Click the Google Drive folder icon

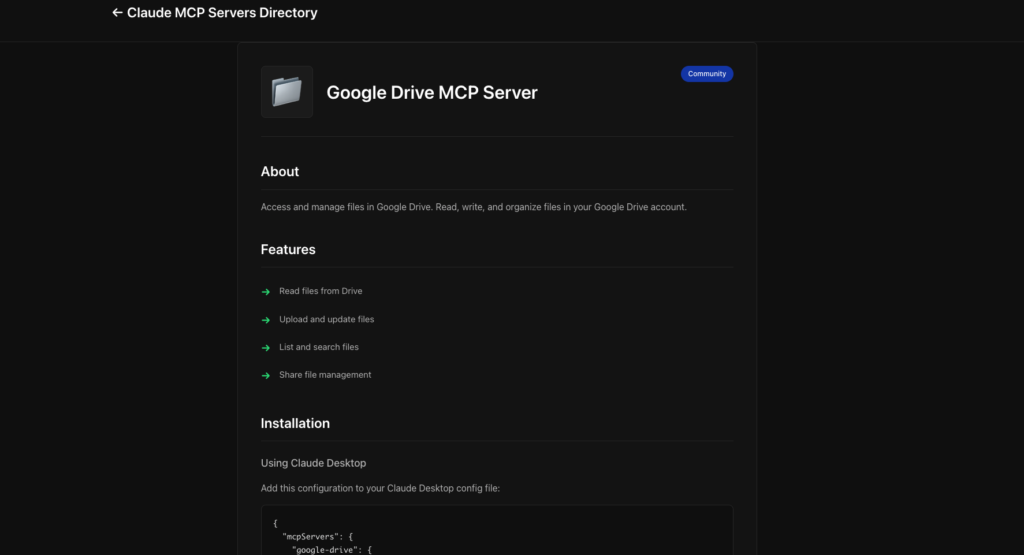pos(287,92)
